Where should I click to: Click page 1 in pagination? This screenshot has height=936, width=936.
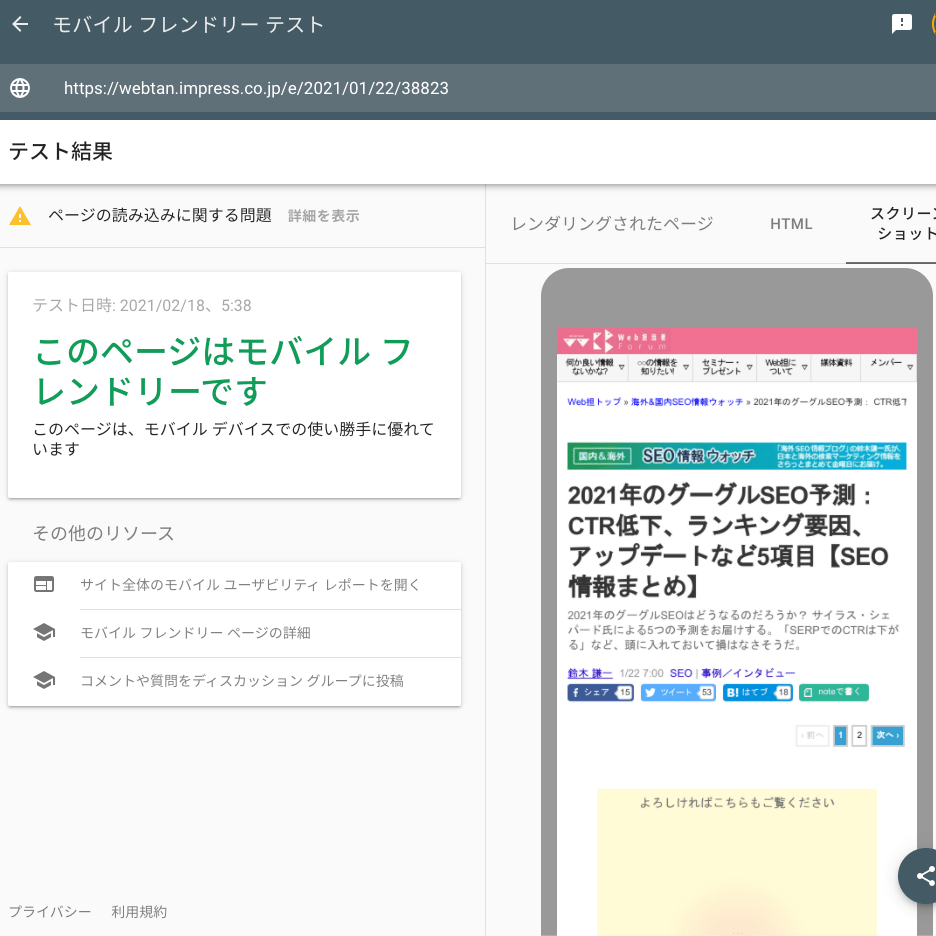[840, 735]
